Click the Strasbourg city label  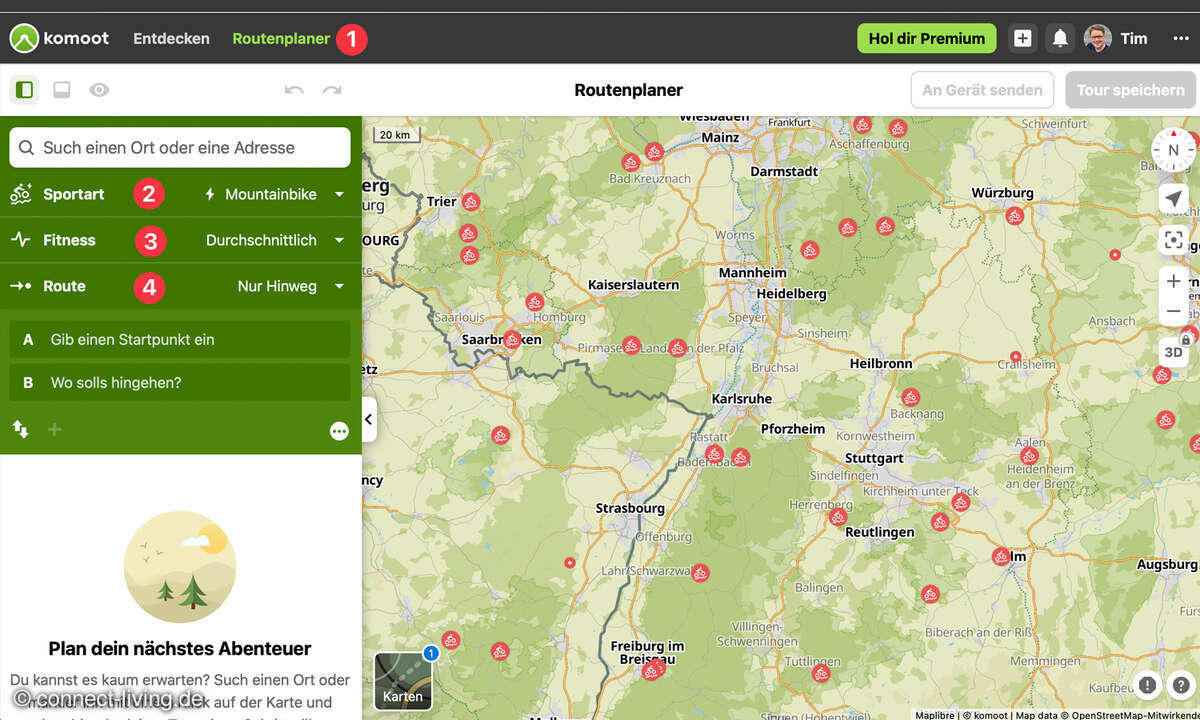click(x=630, y=508)
